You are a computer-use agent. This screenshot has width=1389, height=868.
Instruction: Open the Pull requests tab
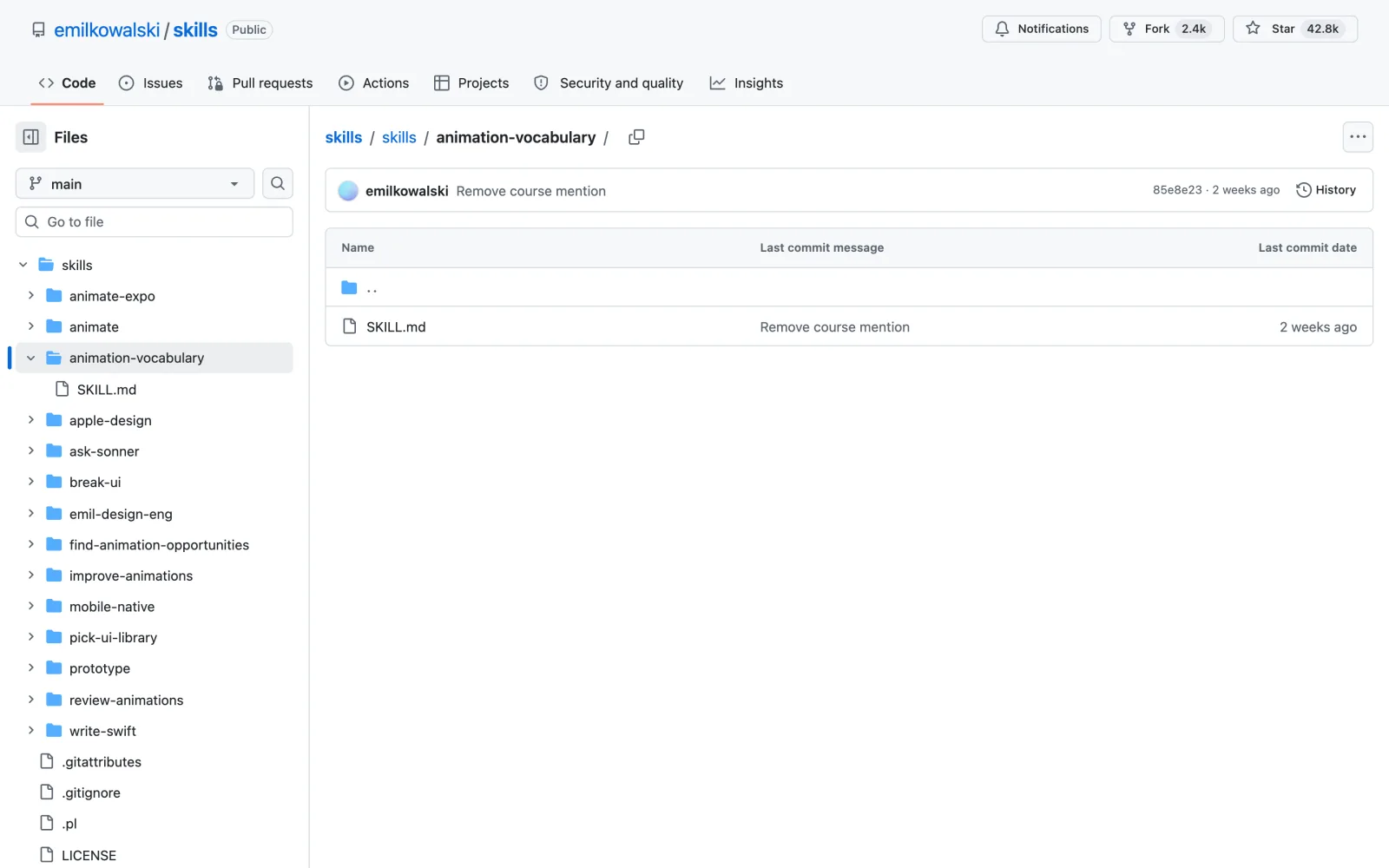(x=260, y=83)
